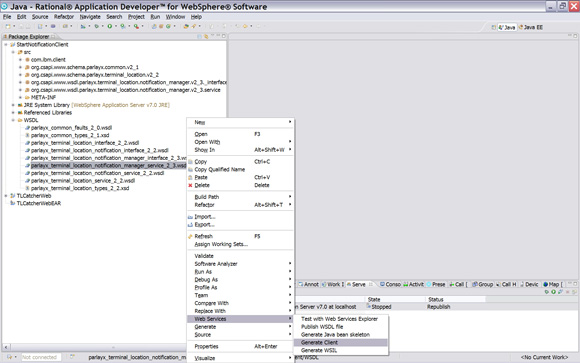Expand the JRE System Library node
The image size is (580, 363).
coord(13,105)
